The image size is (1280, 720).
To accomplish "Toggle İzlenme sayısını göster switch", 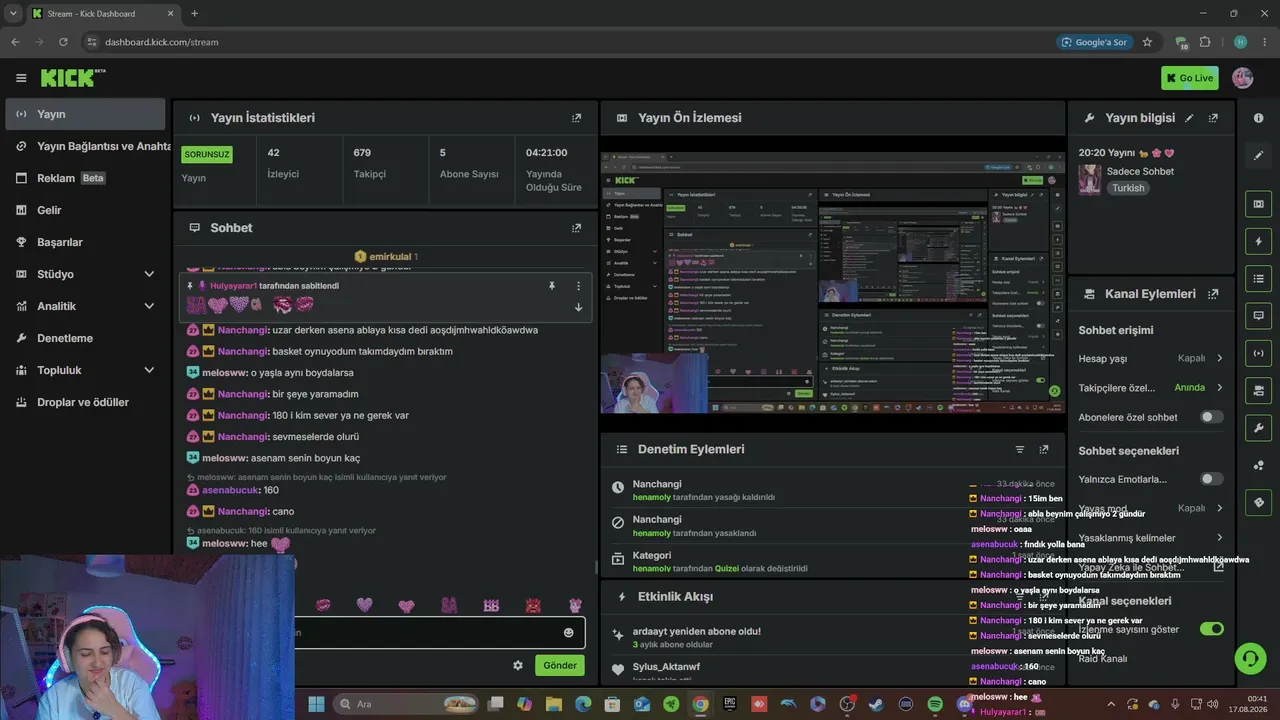I will [x=1211, y=629].
